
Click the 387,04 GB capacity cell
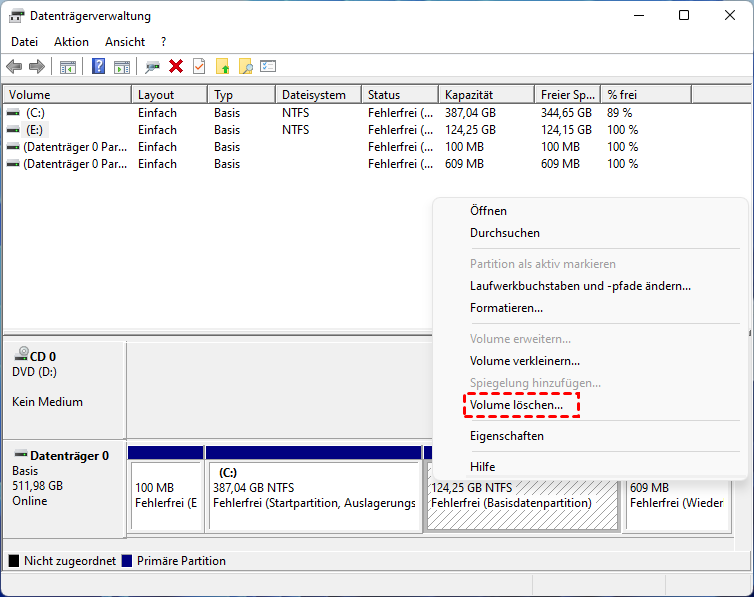(470, 113)
